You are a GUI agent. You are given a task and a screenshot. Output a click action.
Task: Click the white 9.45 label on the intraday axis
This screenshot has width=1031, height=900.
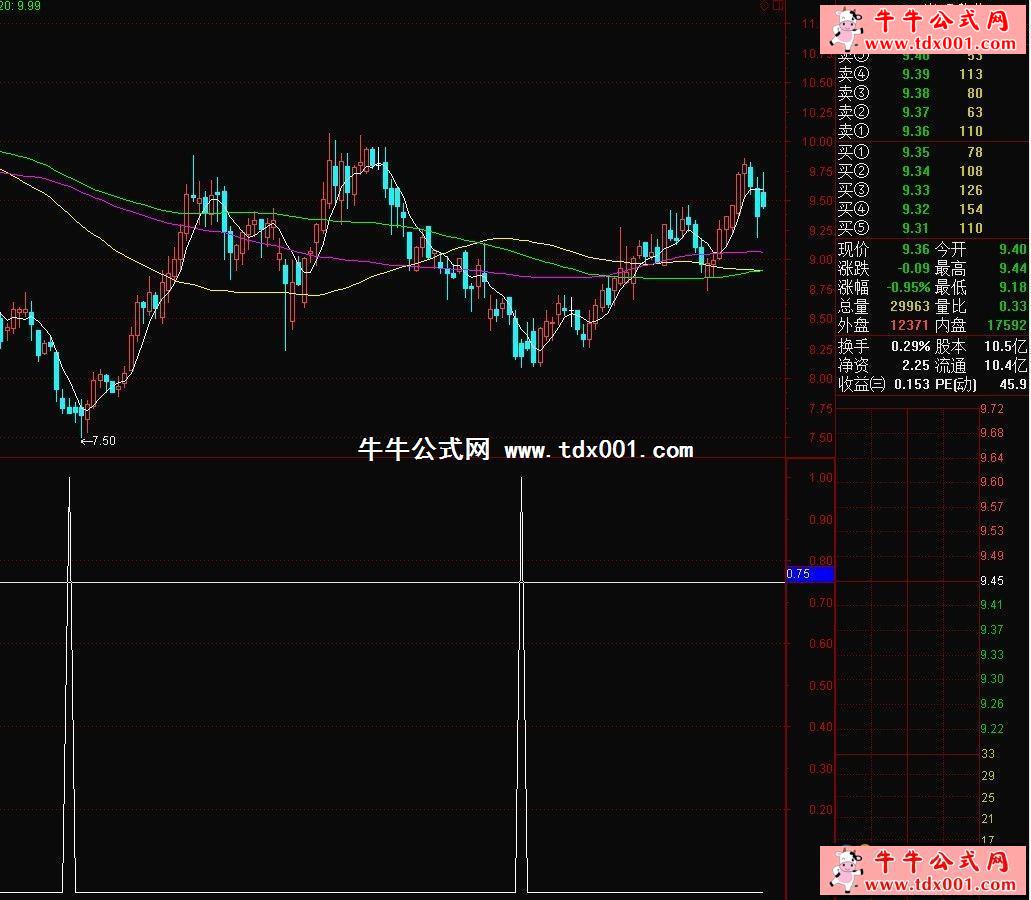(992, 581)
